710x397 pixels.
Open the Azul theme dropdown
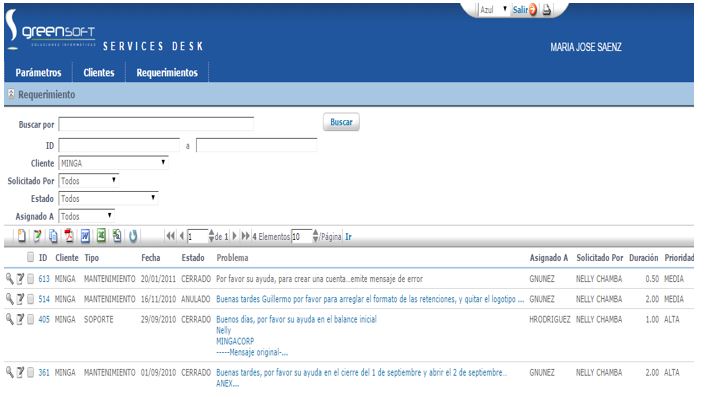[493, 10]
